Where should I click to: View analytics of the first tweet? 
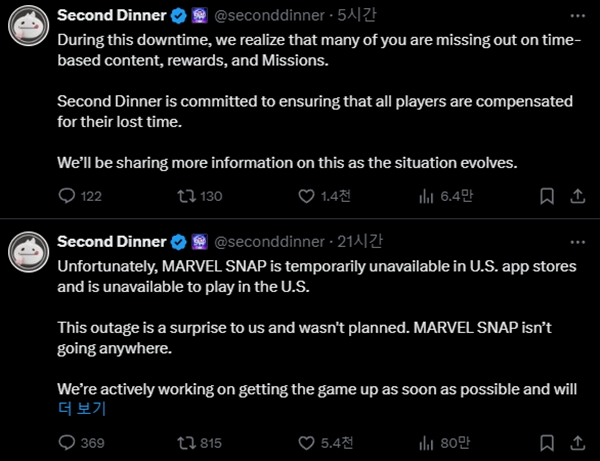(x=426, y=196)
